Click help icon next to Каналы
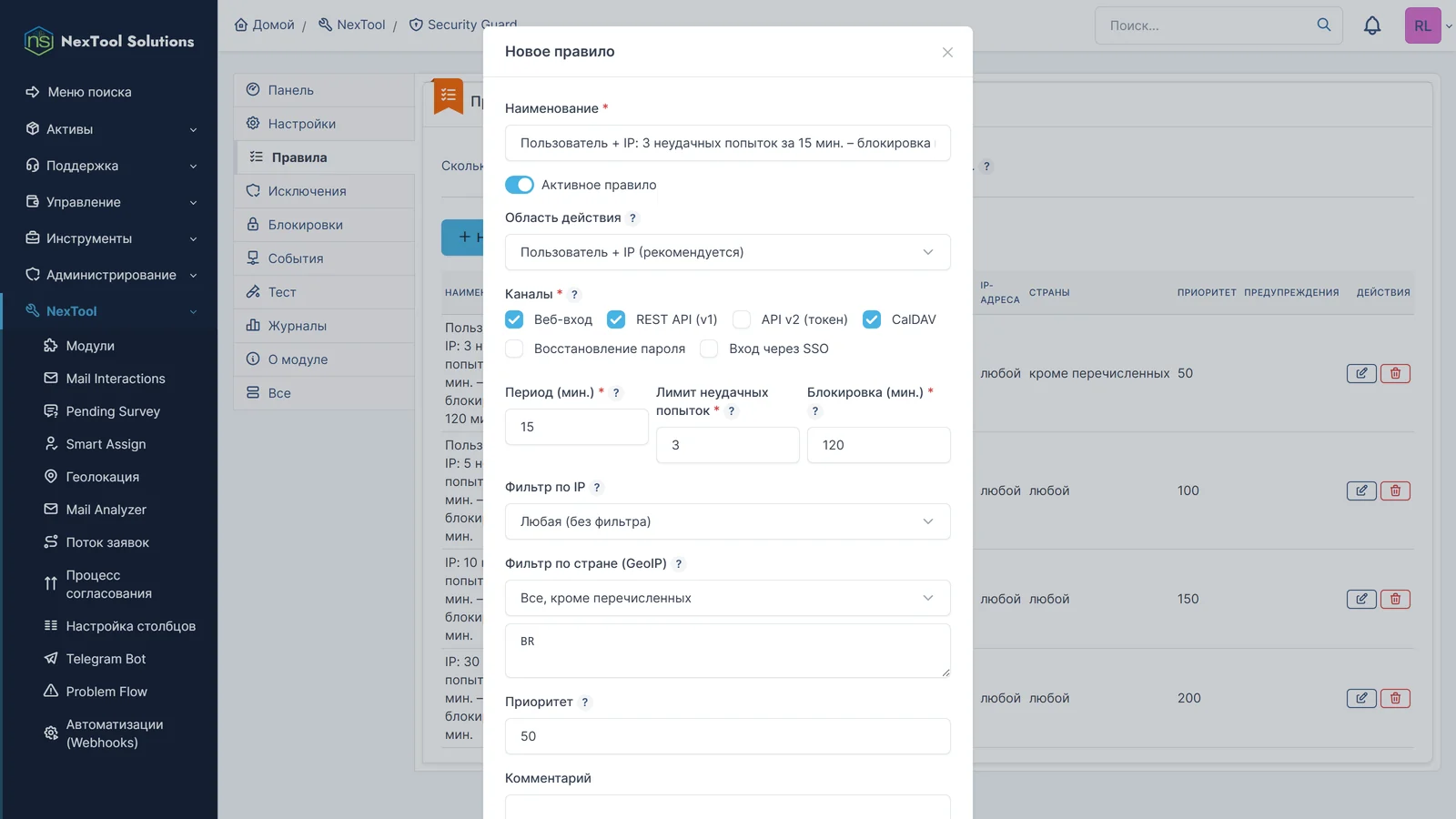1456x819 pixels. pos(574,294)
